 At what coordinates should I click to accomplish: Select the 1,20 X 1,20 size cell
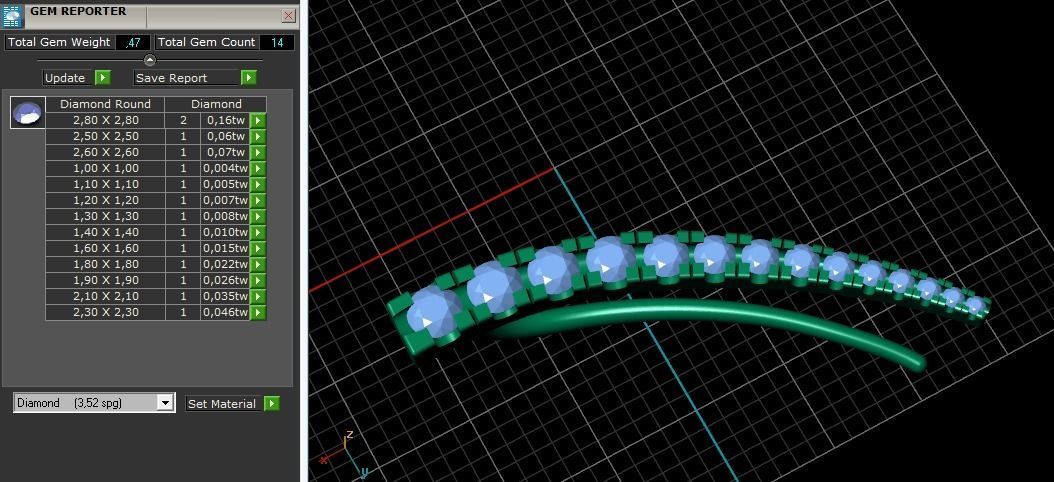(106, 200)
